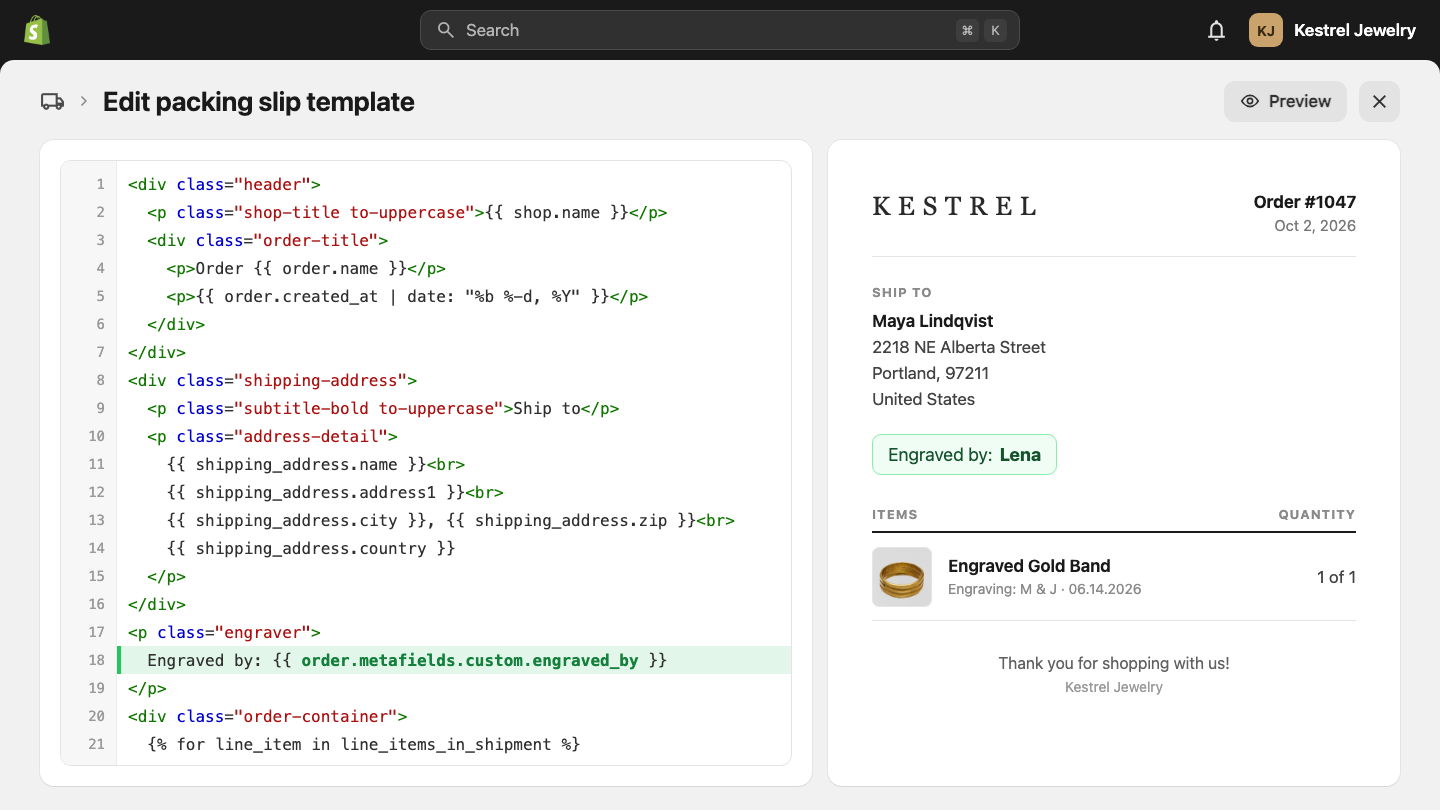
Task: Click the breadcrumb chevron separator
Action: point(84,101)
